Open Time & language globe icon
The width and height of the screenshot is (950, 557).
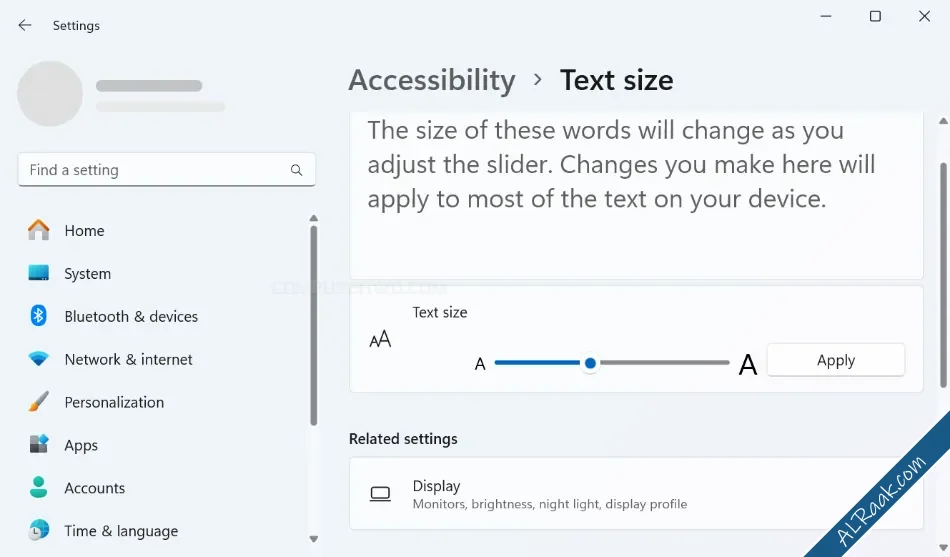pos(39,530)
